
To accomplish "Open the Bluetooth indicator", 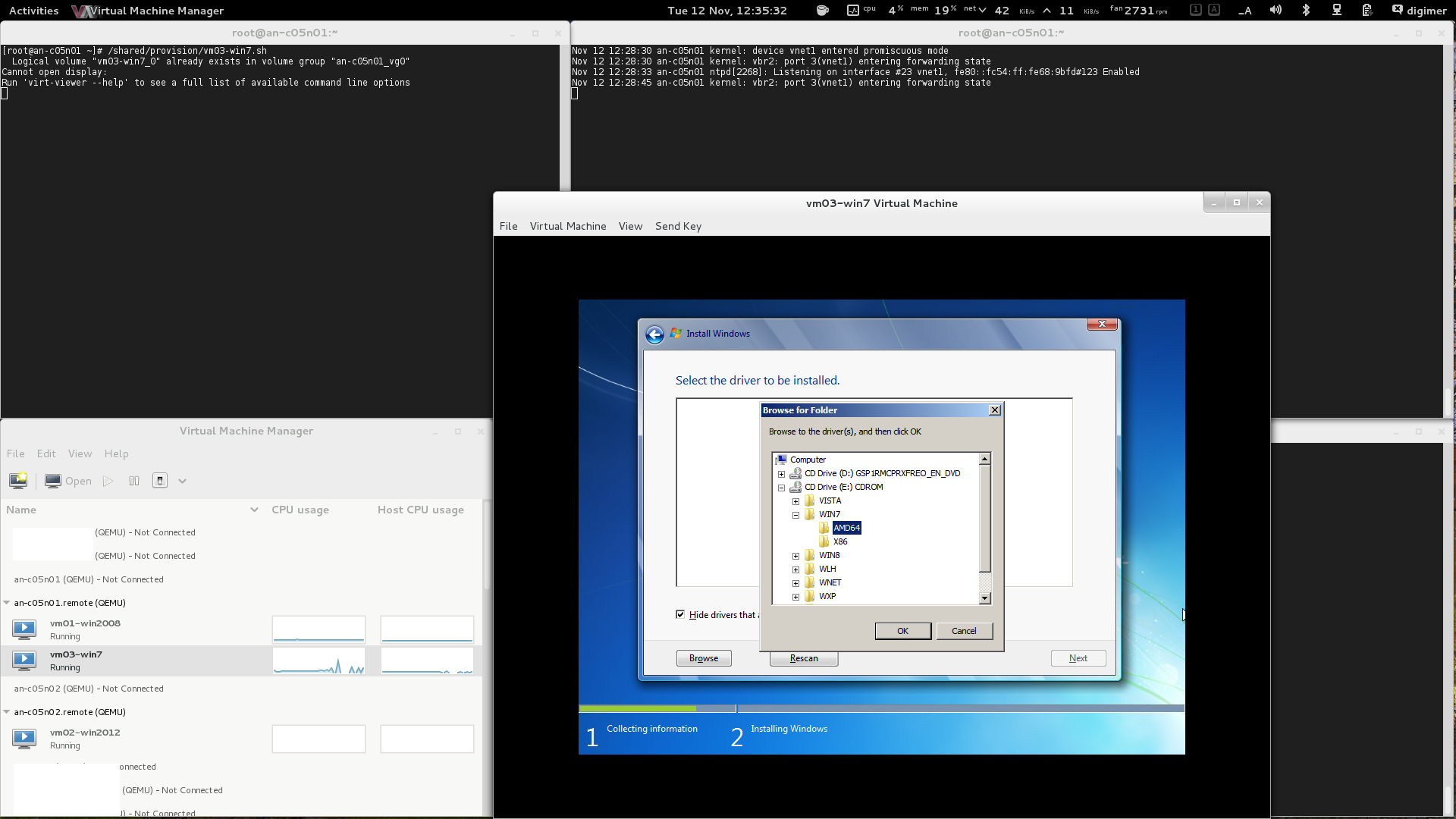I will pyautogui.click(x=1306, y=10).
